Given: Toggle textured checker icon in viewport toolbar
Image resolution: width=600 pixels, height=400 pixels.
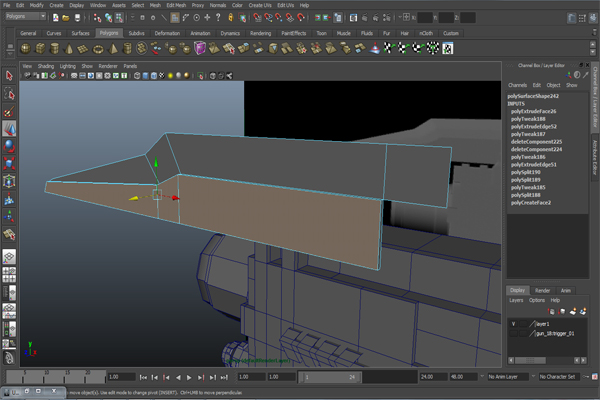Looking at the screenshot, I should [162, 76].
